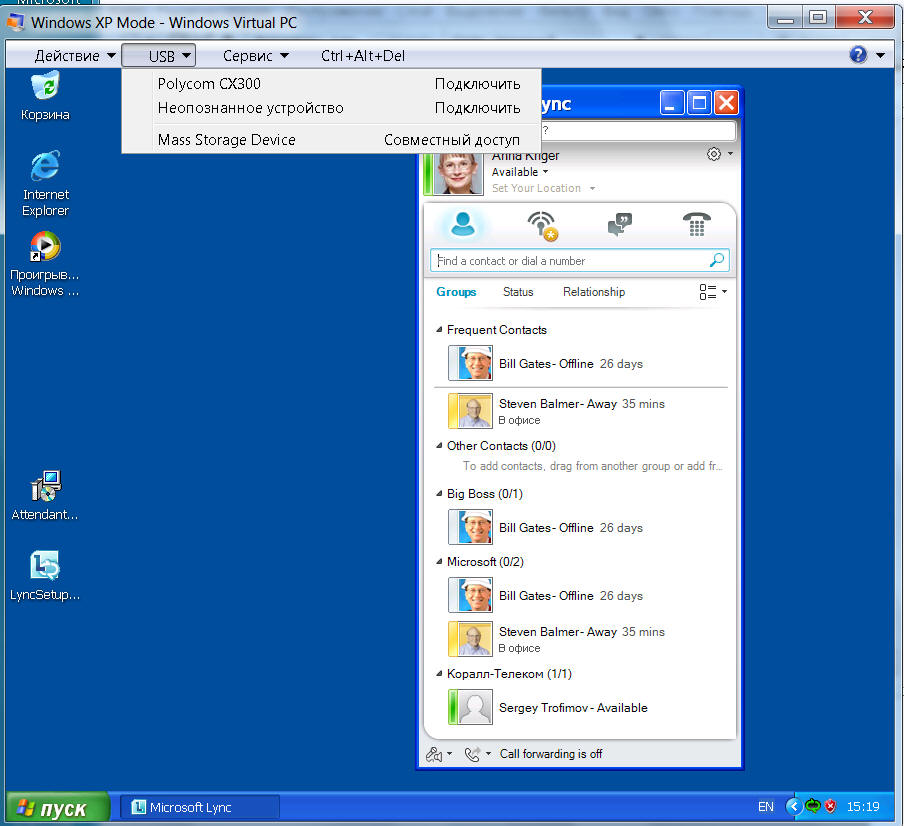Image resolution: width=904 pixels, height=826 pixels.
Task: Open the dropdown arrow beside options gear
Action: point(730,154)
